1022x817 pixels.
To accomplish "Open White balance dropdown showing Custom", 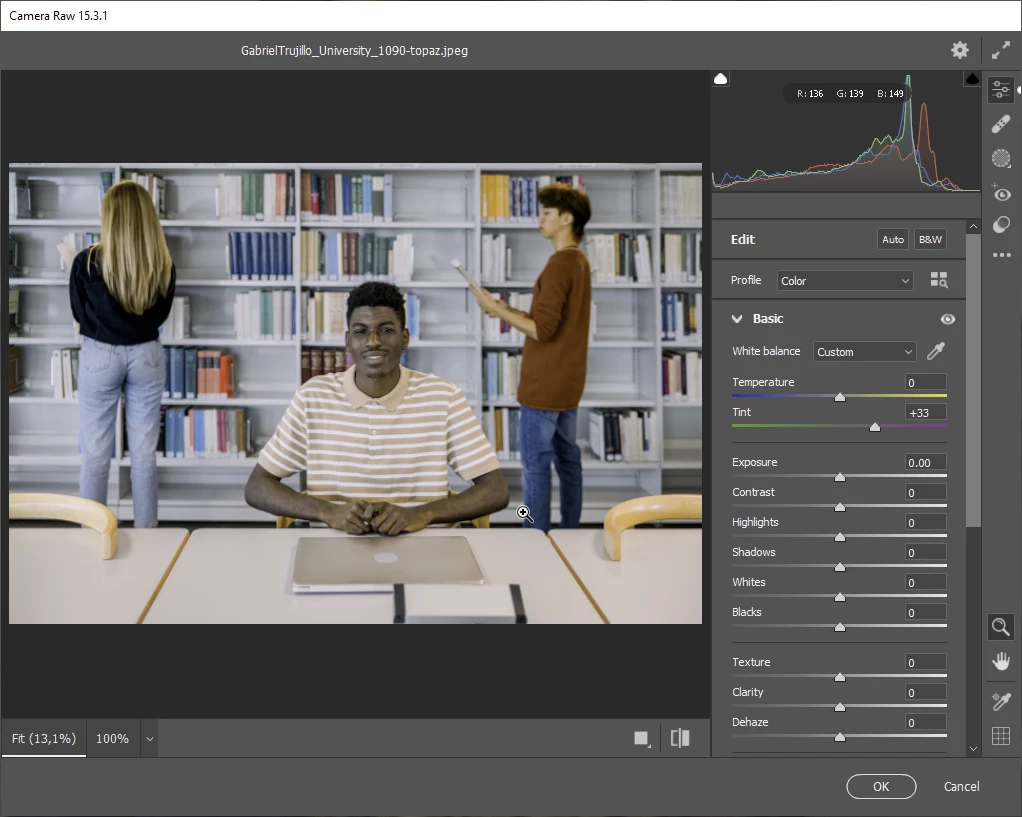I will click(x=864, y=351).
